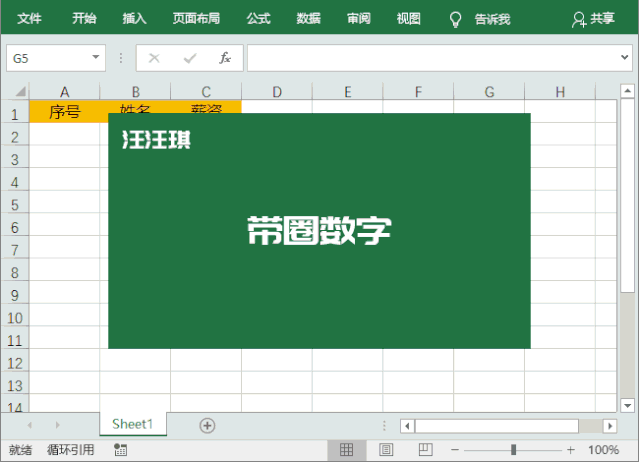Click the vertical scrollbar up arrow
The height and width of the screenshot is (462, 639).
(628, 90)
